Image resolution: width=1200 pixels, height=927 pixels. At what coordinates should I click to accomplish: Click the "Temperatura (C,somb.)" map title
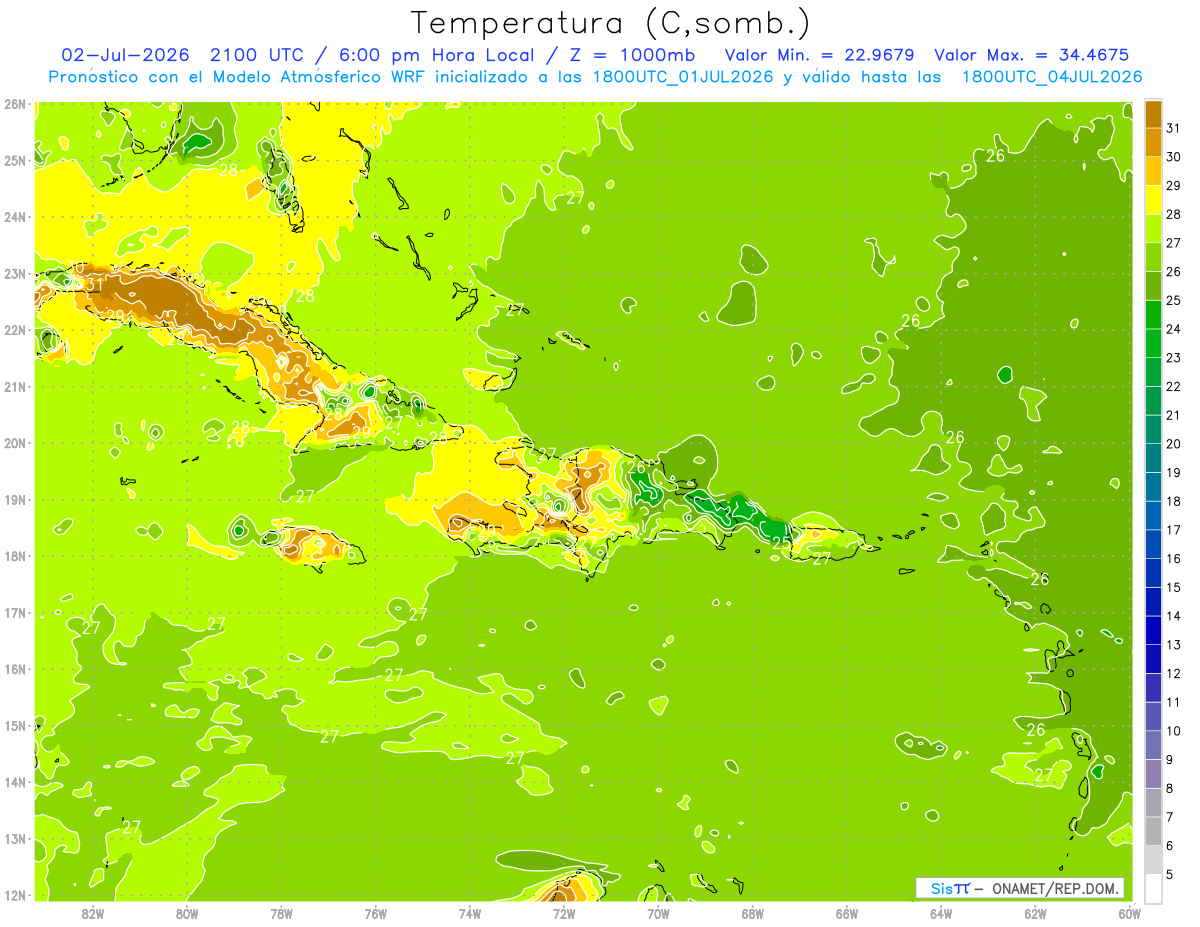pos(611,23)
